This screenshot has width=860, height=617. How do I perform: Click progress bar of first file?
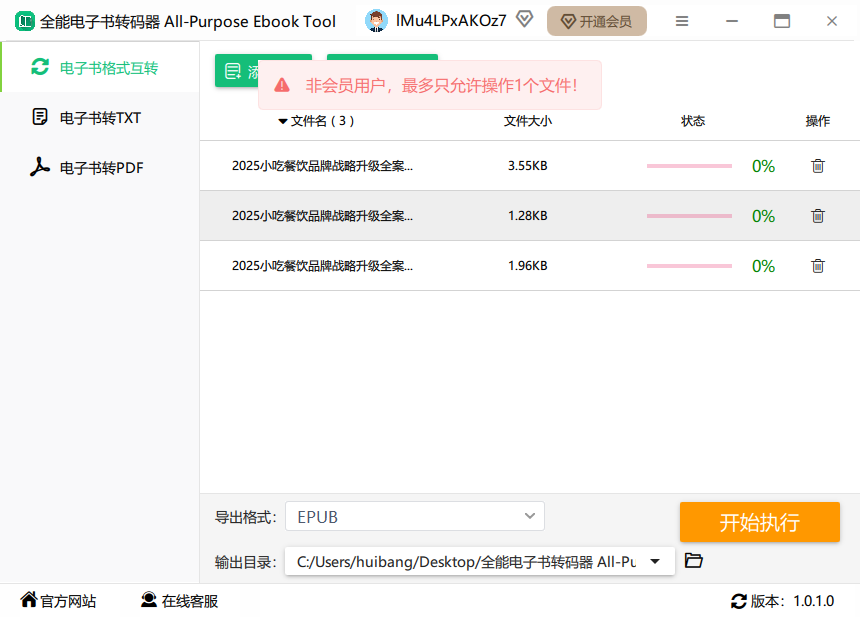coord(689,166)
